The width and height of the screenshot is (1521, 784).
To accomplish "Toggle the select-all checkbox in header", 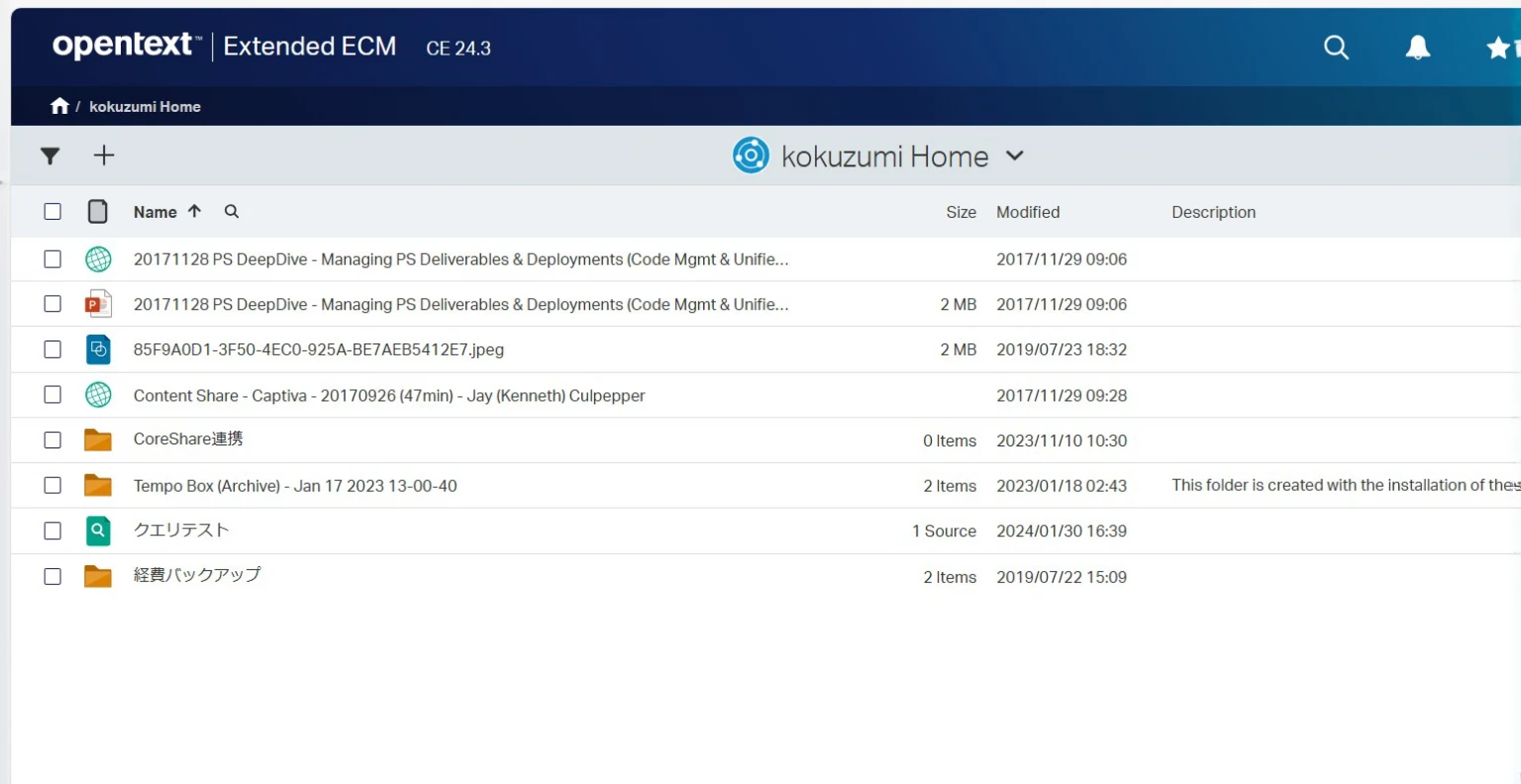I will click(52, 211).
